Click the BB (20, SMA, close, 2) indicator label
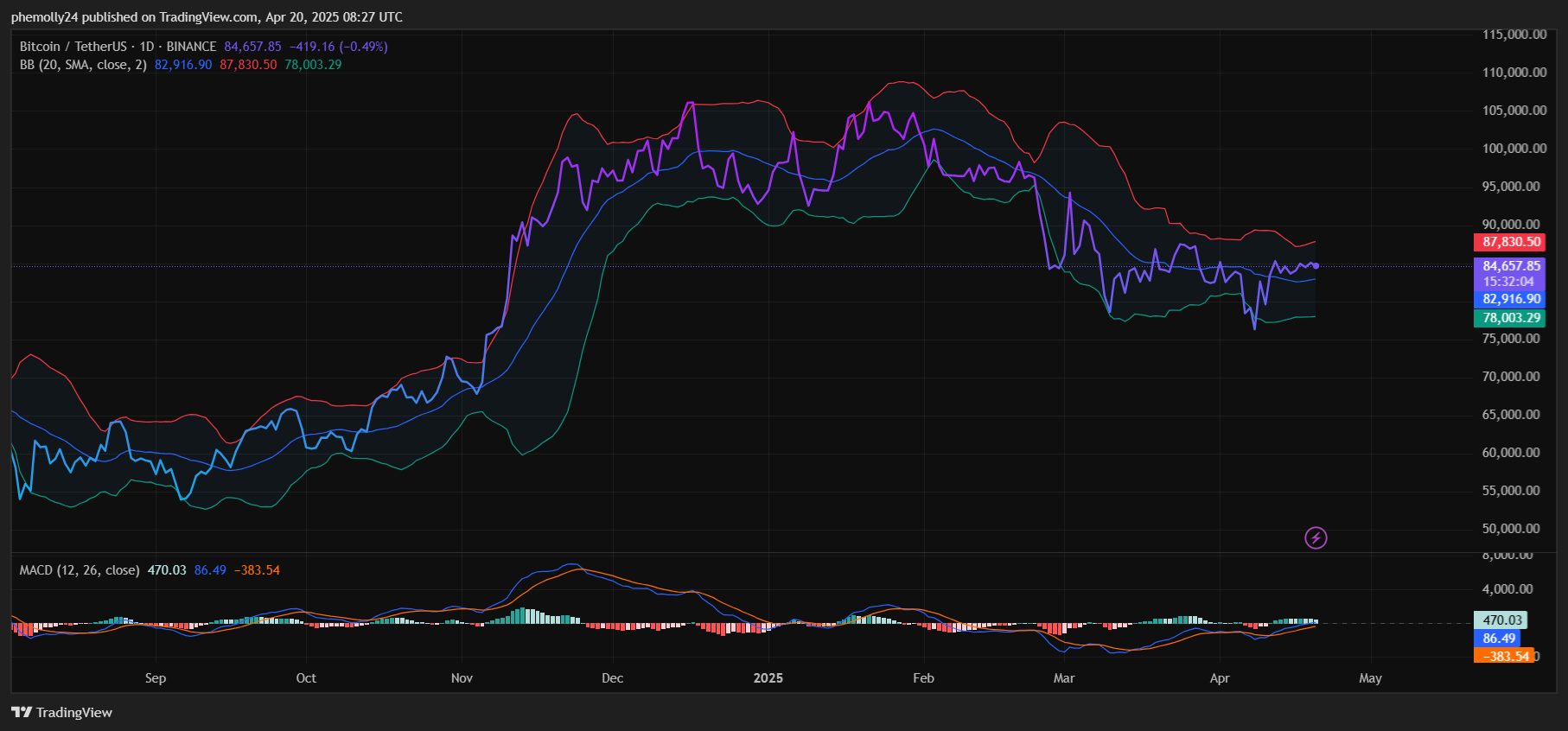This screenshot has width=1568, height=731. [x=83, y=65]
